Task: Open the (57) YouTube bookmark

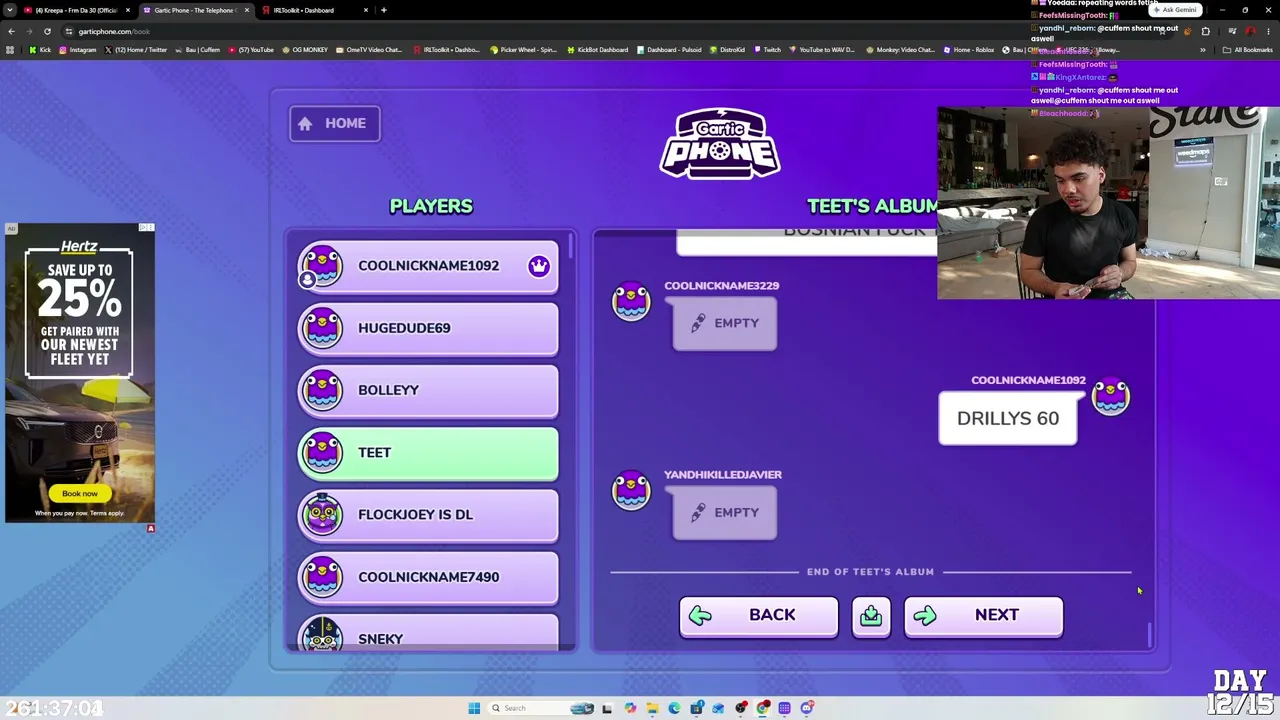Action: pos(251,50)
